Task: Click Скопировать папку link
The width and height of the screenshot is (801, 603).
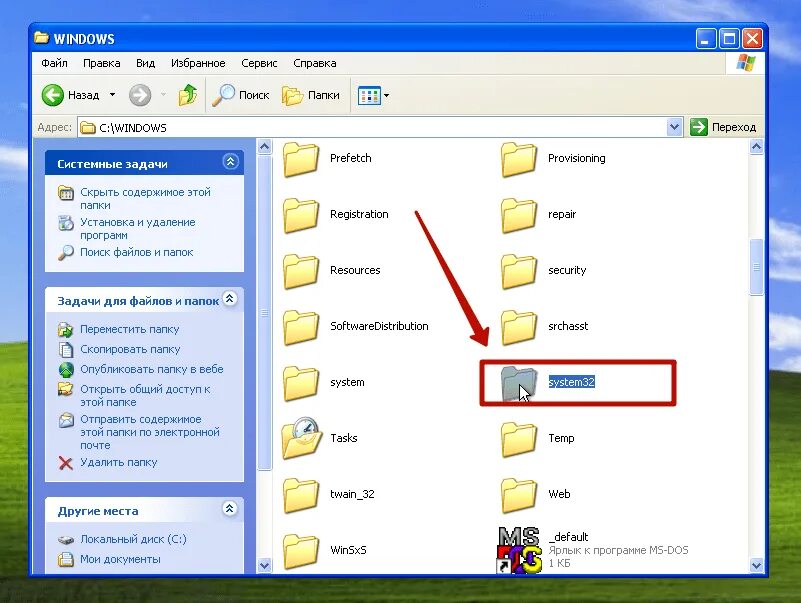Action: point(130,349)
